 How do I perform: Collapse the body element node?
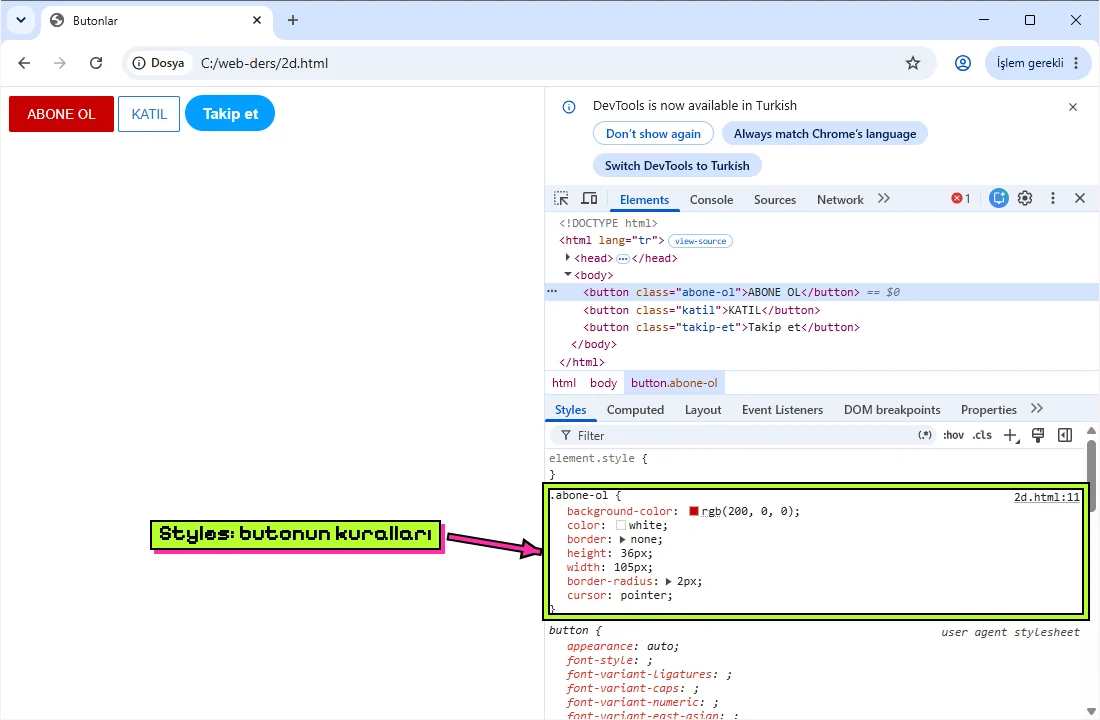(568, 274)
